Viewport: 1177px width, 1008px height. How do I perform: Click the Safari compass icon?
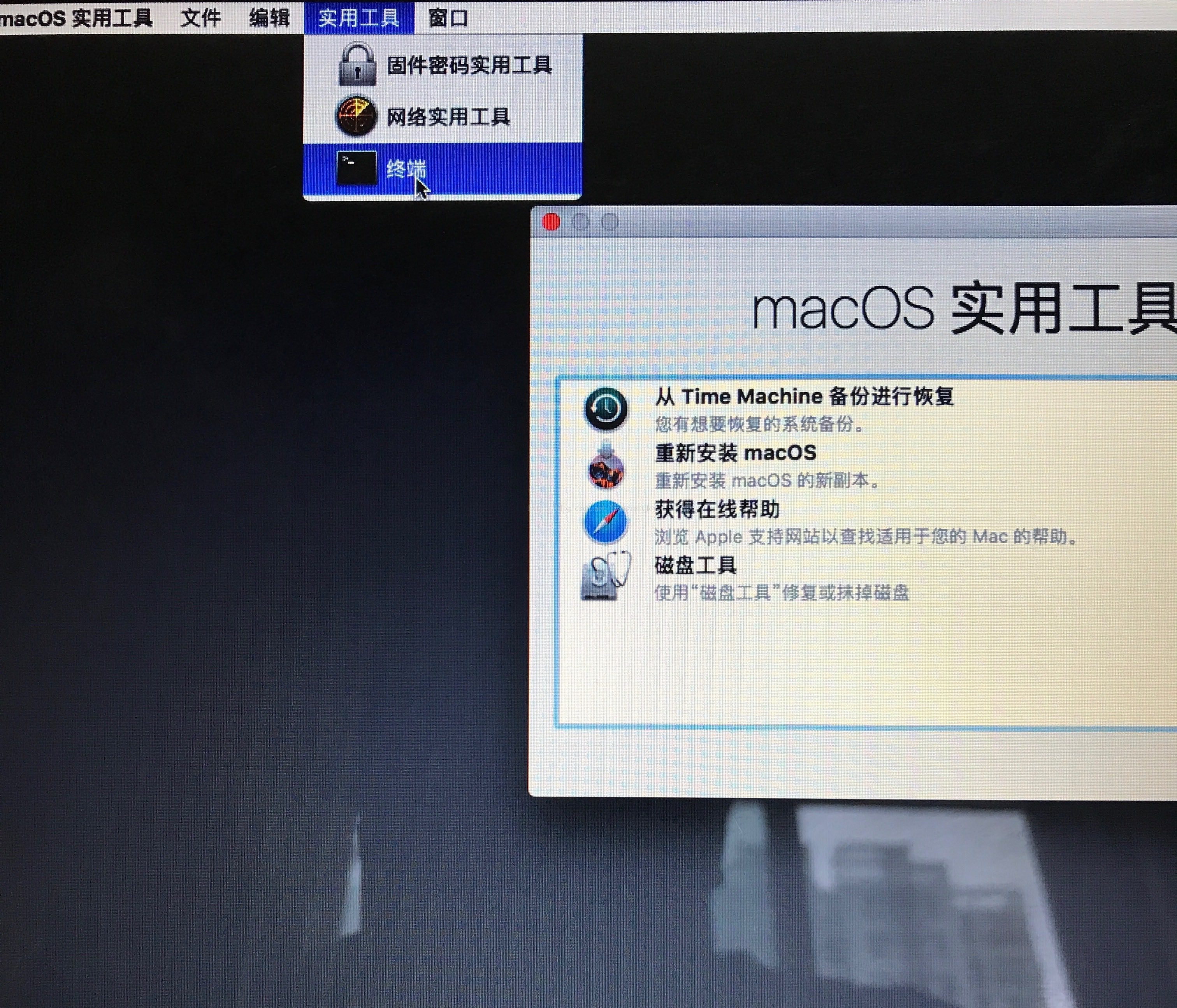[x=606, y=522]
